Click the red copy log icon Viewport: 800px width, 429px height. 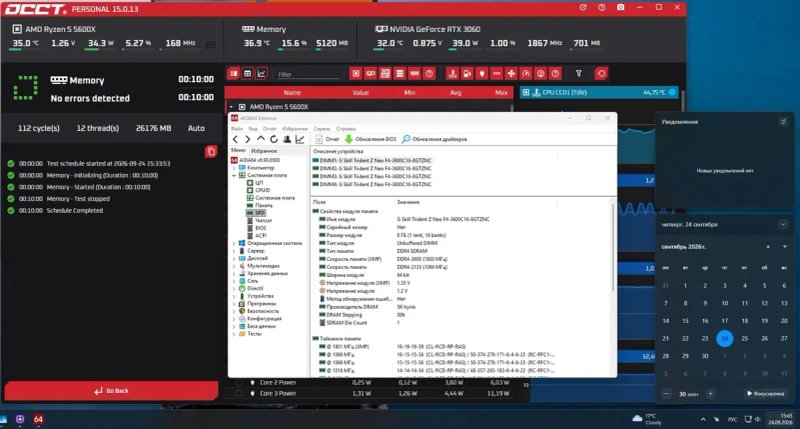pos(211,152)
